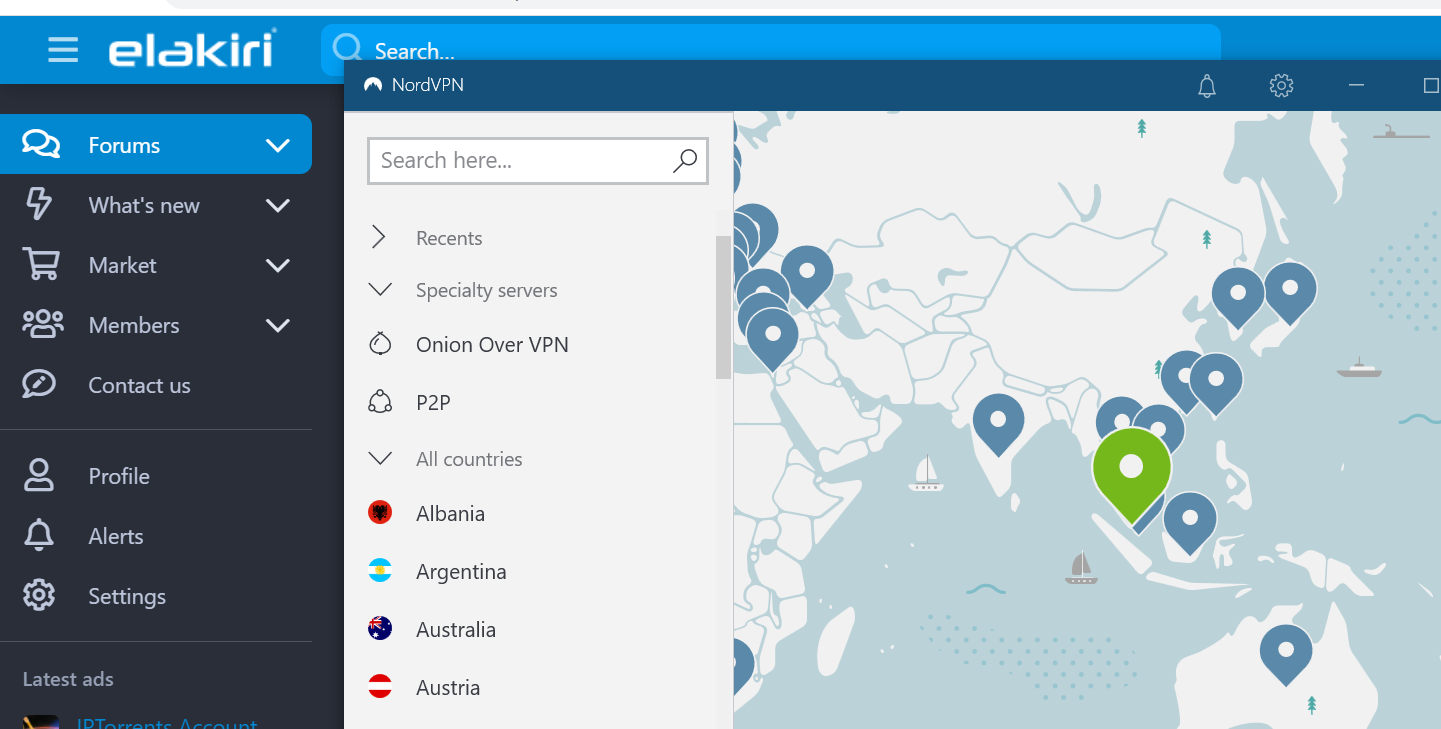
Task: Click the "Latest ads" heading
Action: click(68, 679)
